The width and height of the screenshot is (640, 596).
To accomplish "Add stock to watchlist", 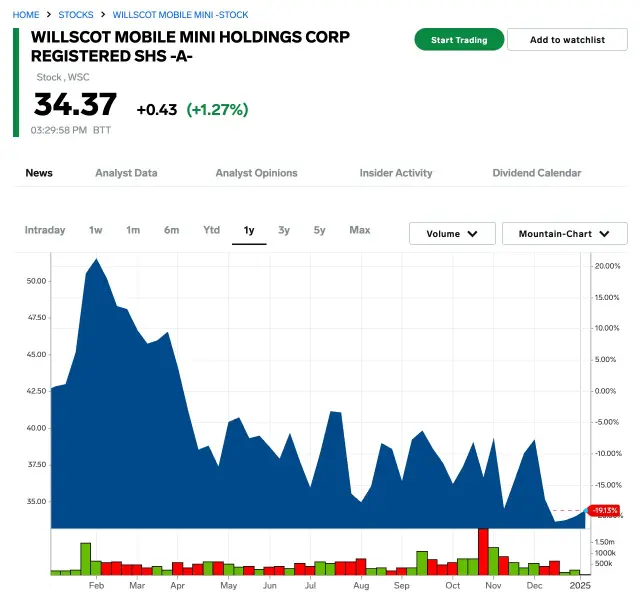I will tap(567, 40).
